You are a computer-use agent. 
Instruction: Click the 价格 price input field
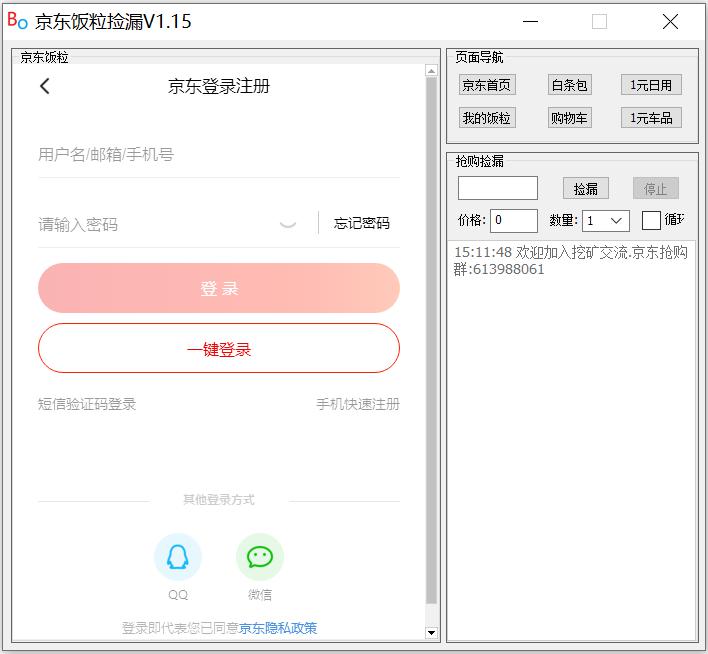pos(514,220)
